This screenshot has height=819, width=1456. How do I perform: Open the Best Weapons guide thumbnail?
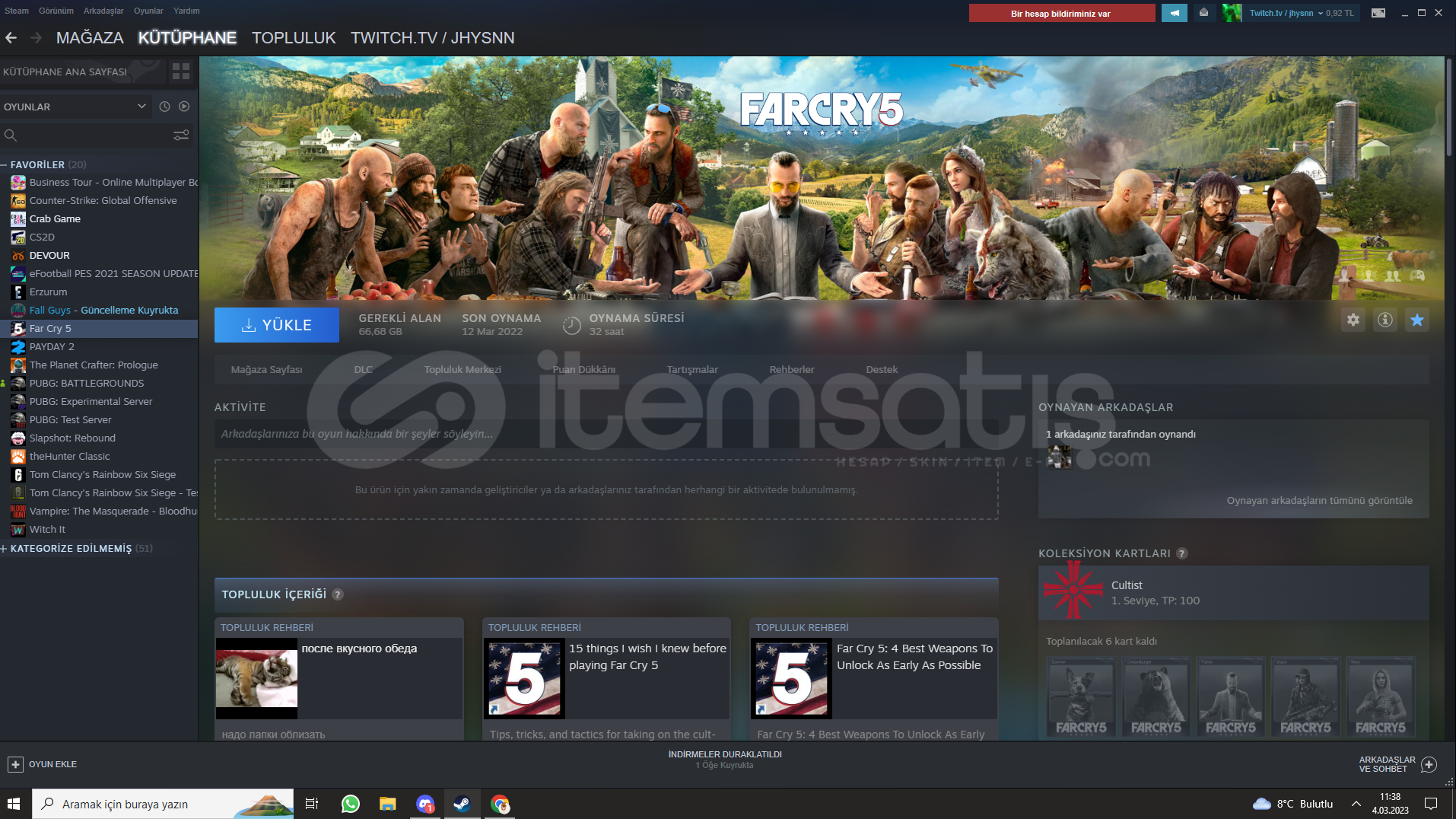(792, 679)
